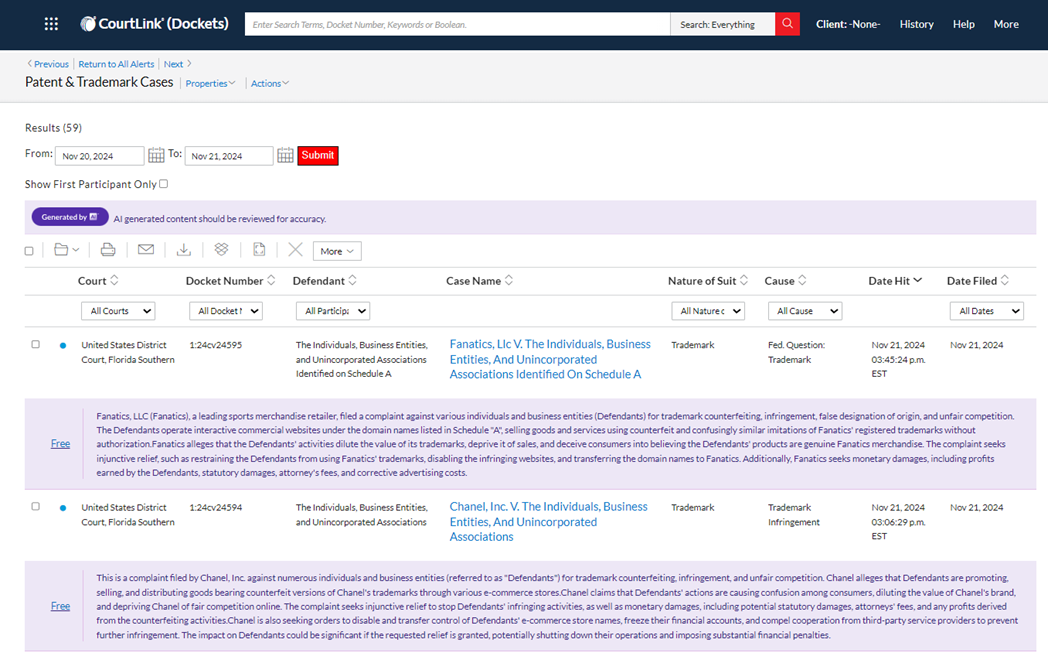Screen dimensions: 1048x663
Task: Open the All Dates filter dropdown
Action: pos(987,311)
